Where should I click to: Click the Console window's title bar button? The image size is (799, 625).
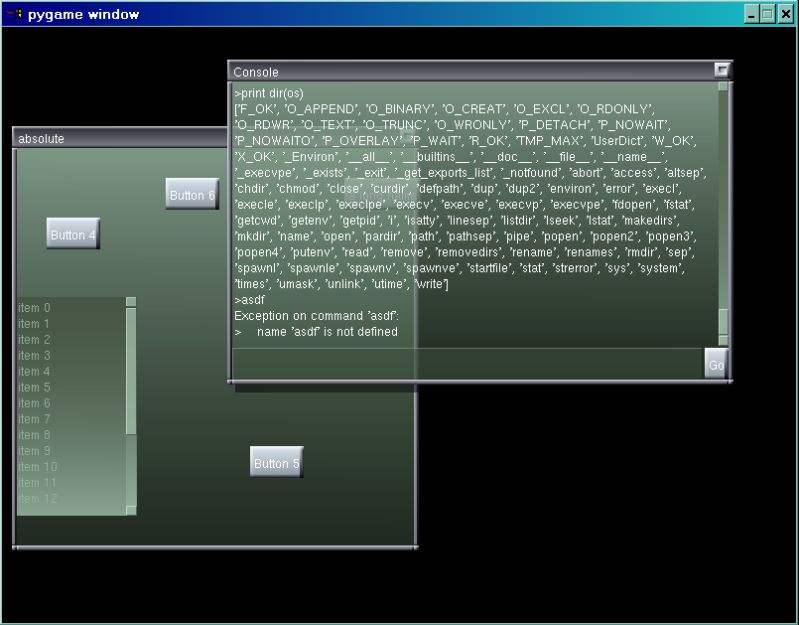point(722,70)
